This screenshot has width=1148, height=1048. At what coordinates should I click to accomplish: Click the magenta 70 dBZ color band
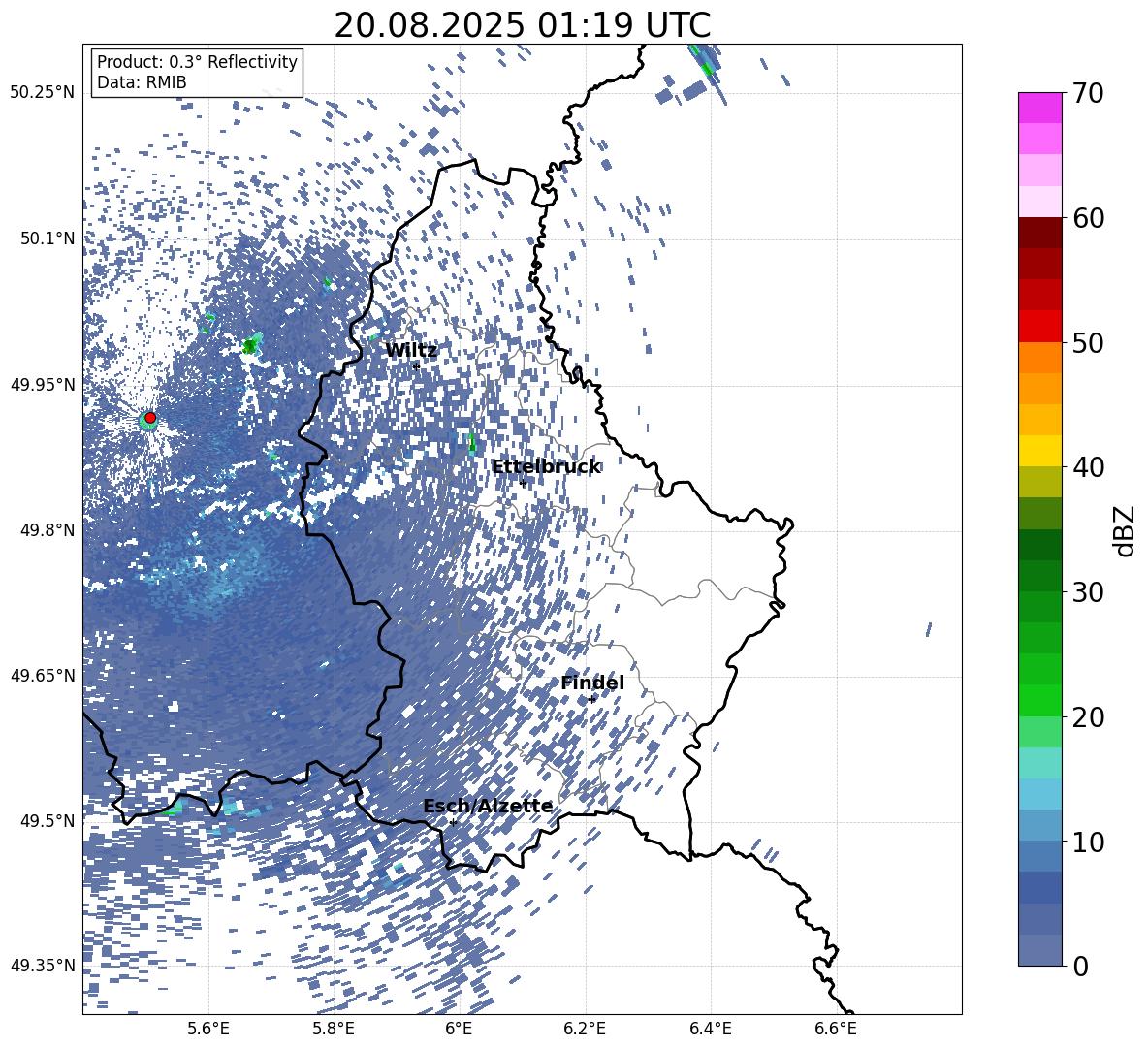(x=1040, y=108)
